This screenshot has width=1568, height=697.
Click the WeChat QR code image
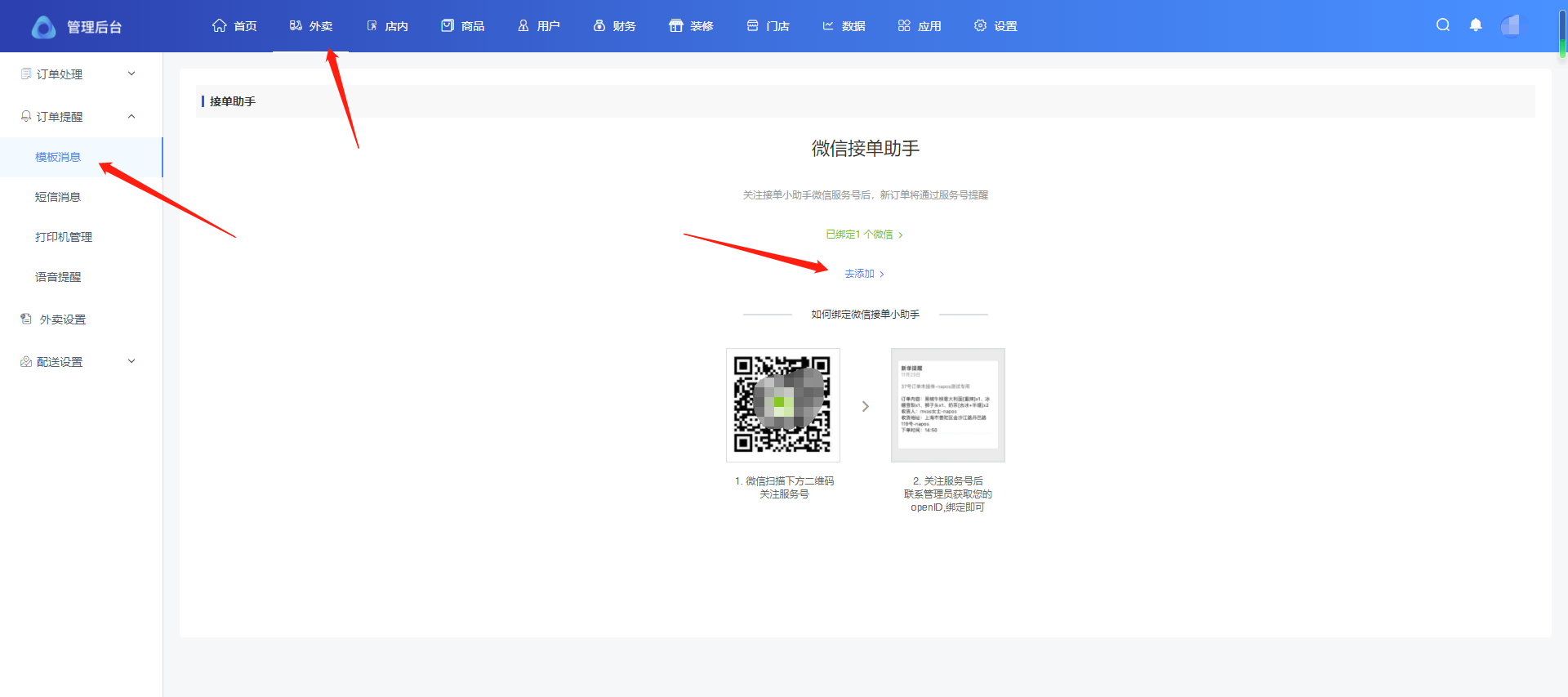pos(782,404)
